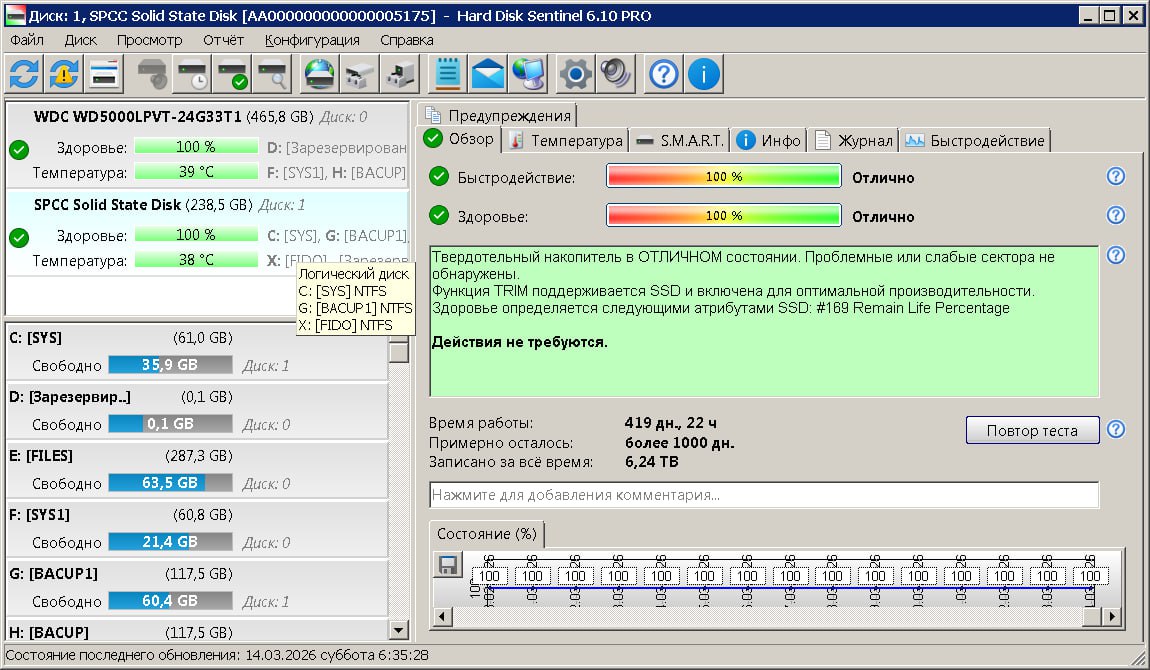Open the report notepad toolbar icon

click(x=447, y=75)
